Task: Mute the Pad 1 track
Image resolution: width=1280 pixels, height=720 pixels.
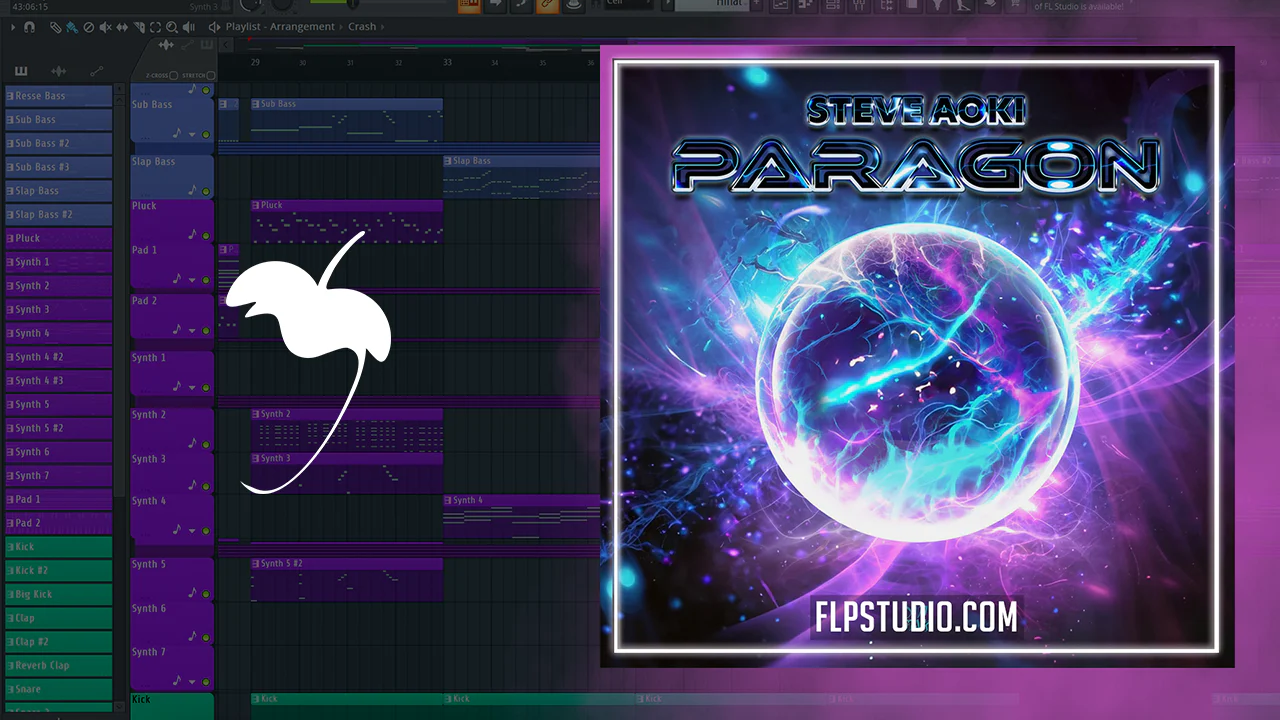Action: (x=206, y=279)
